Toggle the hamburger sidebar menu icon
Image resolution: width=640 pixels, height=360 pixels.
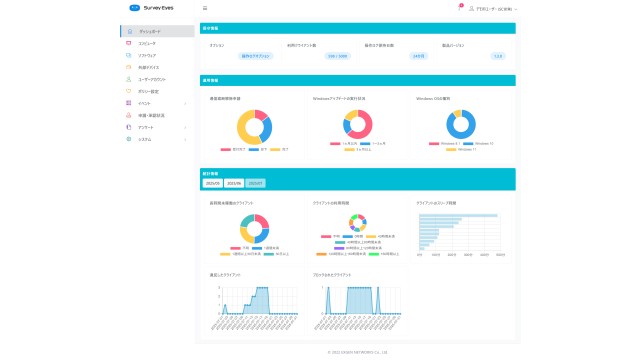pos(205,8)
